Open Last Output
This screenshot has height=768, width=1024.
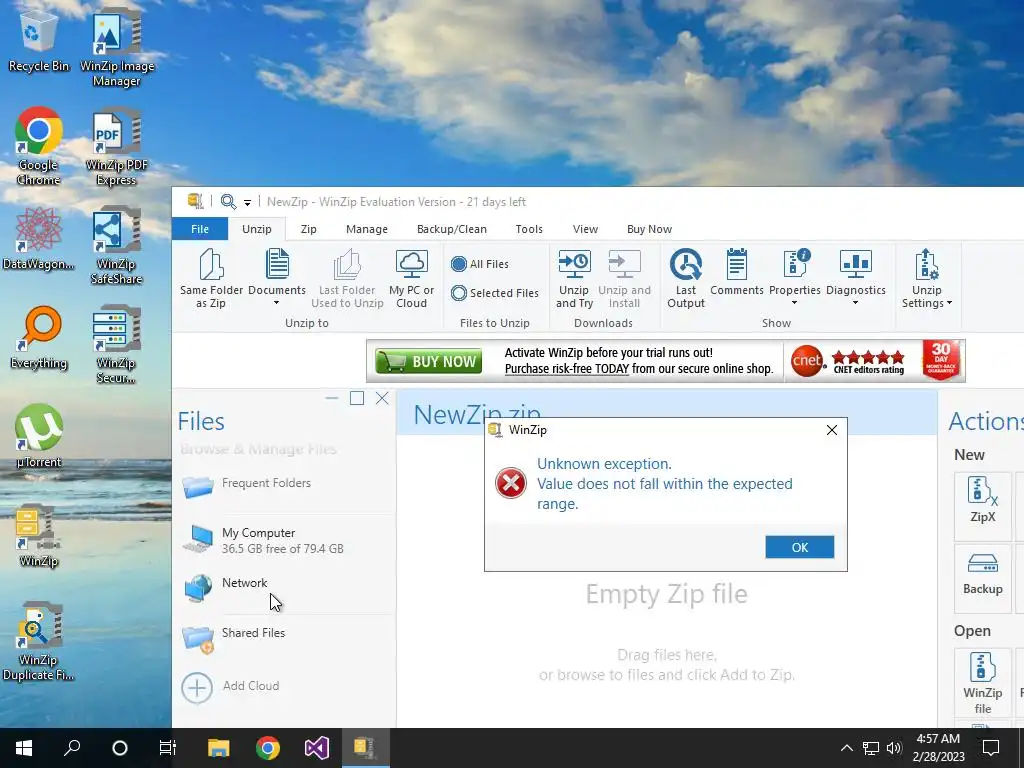[x=686, y=279]
